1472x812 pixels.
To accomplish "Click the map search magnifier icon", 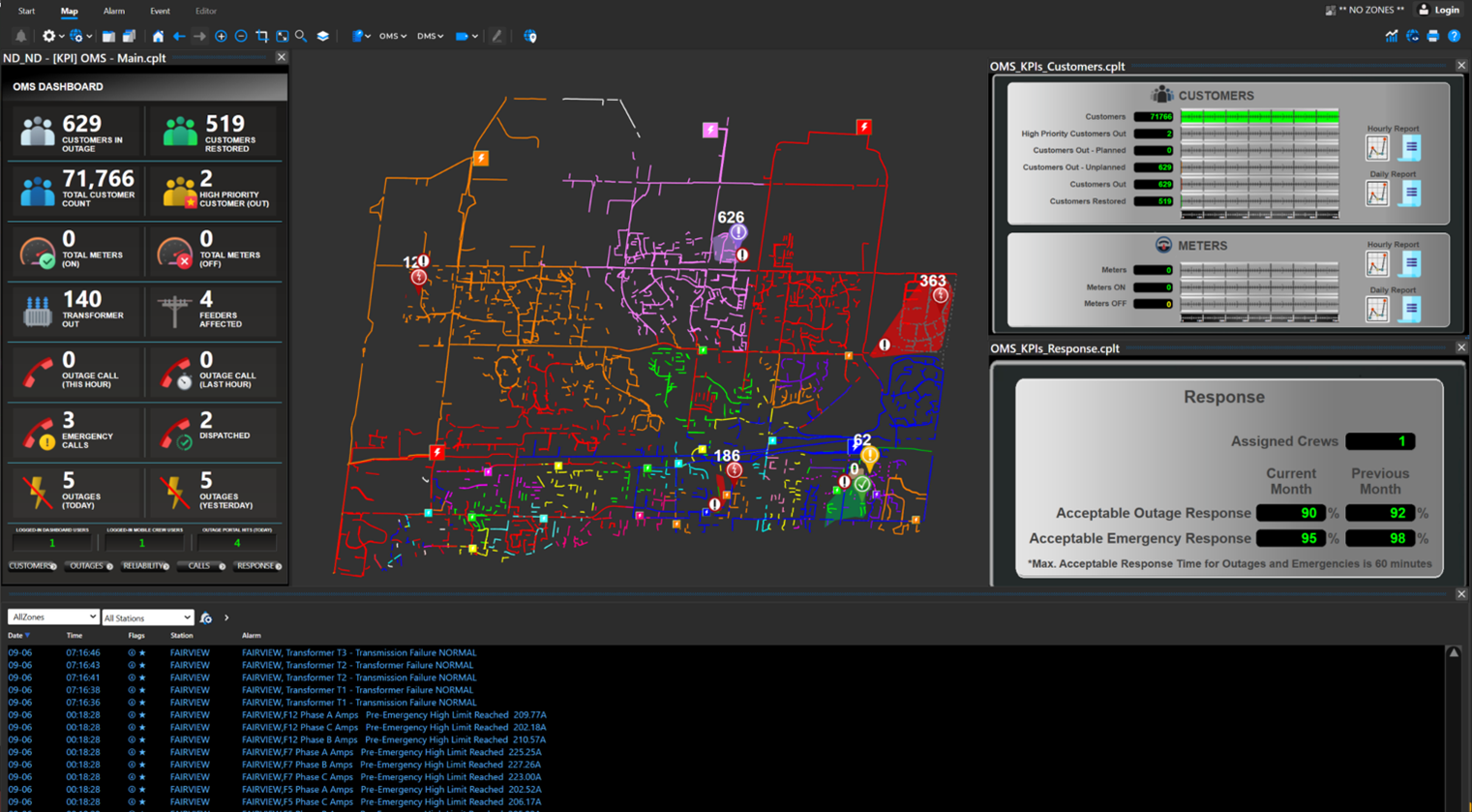I will (x=301, y=37).
